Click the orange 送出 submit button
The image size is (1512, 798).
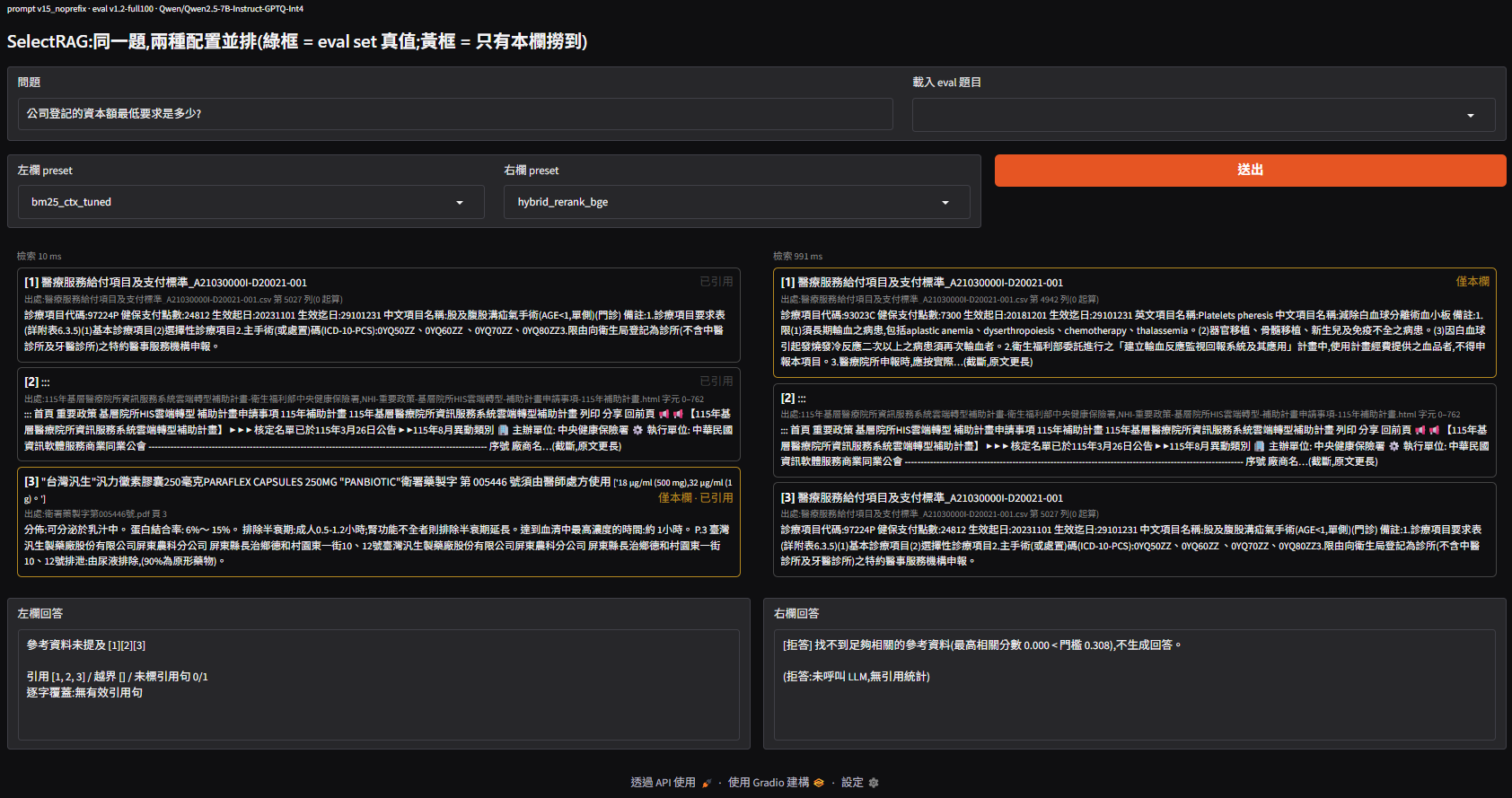pyautogui.click(x=1250, y=170)
